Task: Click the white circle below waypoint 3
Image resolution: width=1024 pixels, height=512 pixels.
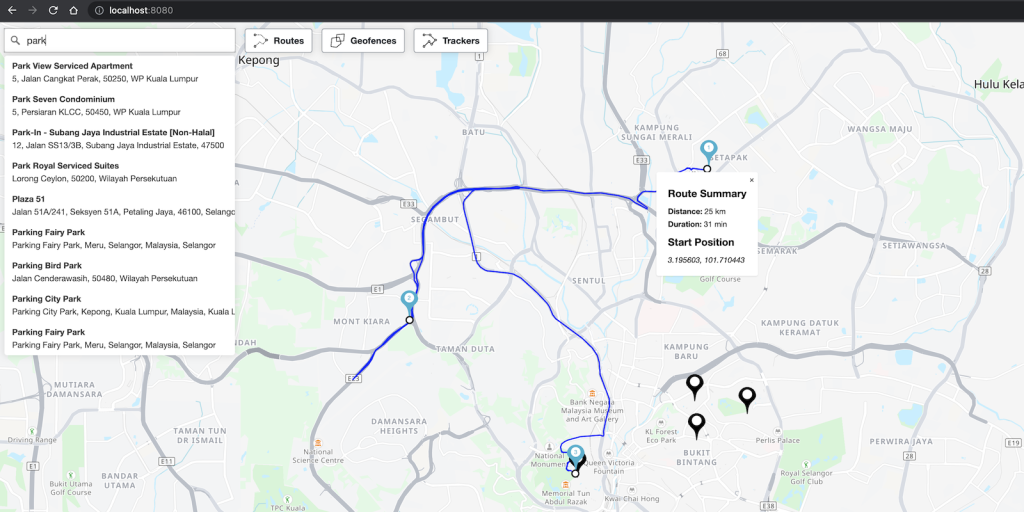Action: tap(575, 473)
